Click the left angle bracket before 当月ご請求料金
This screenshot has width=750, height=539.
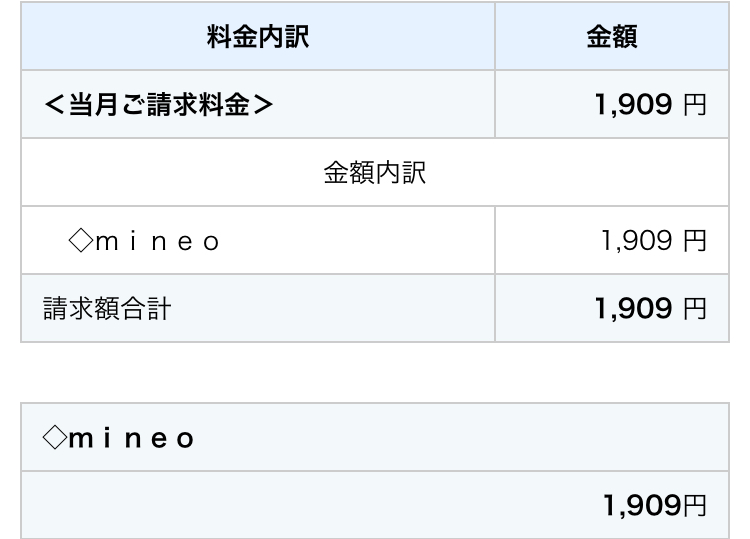click(54, 105)
